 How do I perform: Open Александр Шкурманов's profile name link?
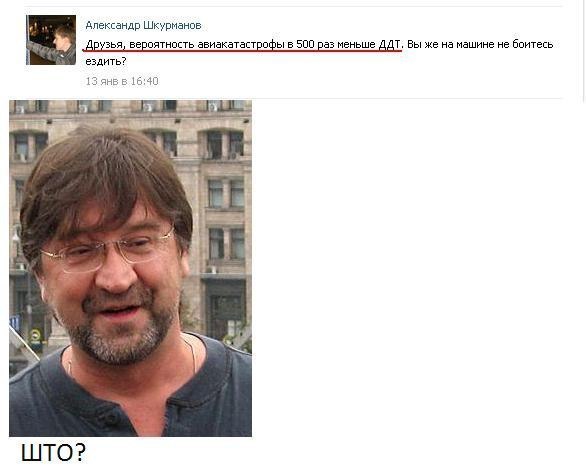point(143,25)
